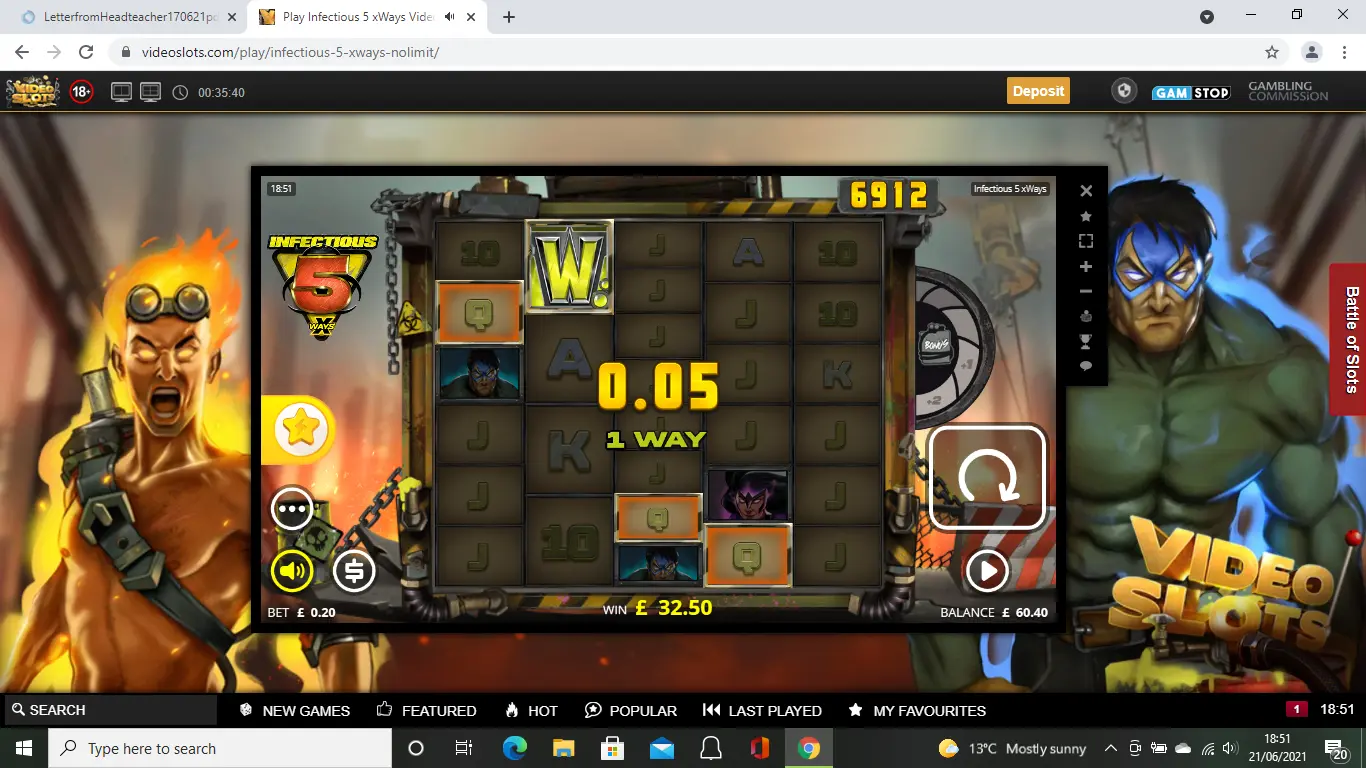
Task: Click the person icon above the trophy
Action: pos(1086,316)
